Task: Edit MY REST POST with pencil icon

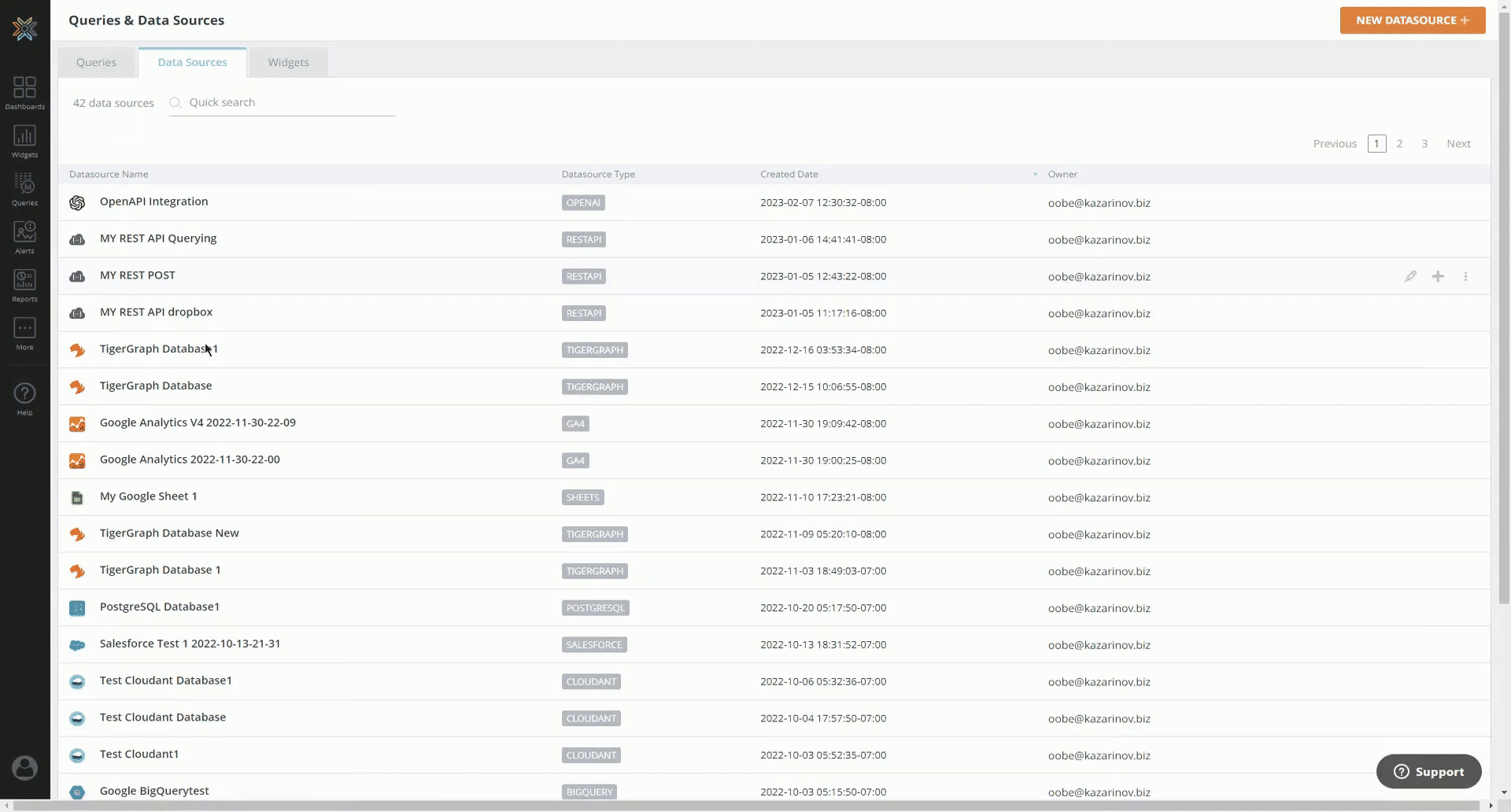Action: (x=1410, y=276)
